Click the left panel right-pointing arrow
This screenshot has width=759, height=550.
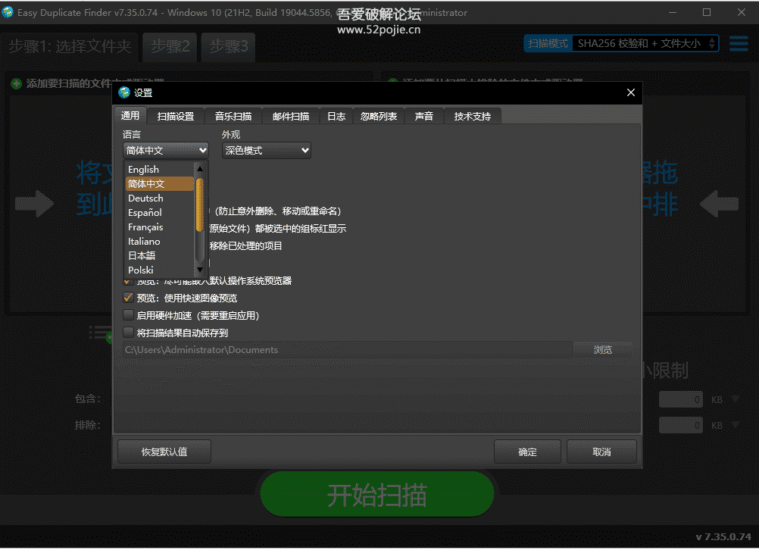[x=34, y=204]
